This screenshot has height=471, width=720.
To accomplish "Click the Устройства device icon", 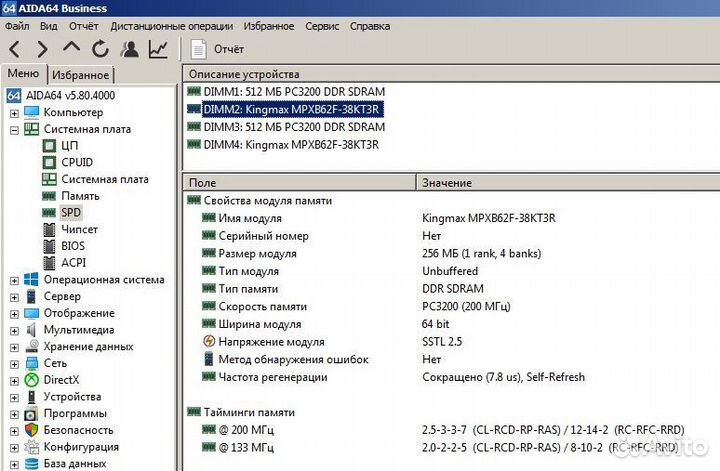I will pyautogui.click(x=31, y=397).
